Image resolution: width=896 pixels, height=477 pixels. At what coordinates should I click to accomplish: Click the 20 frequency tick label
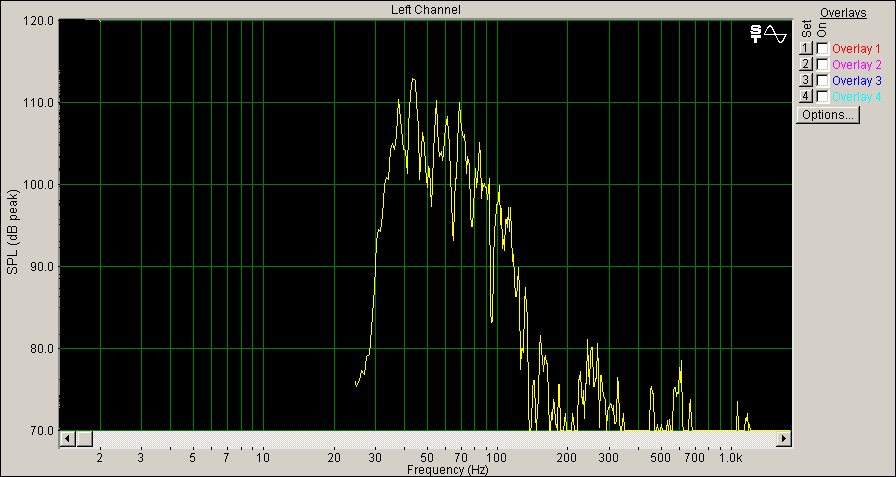(334, 458)
